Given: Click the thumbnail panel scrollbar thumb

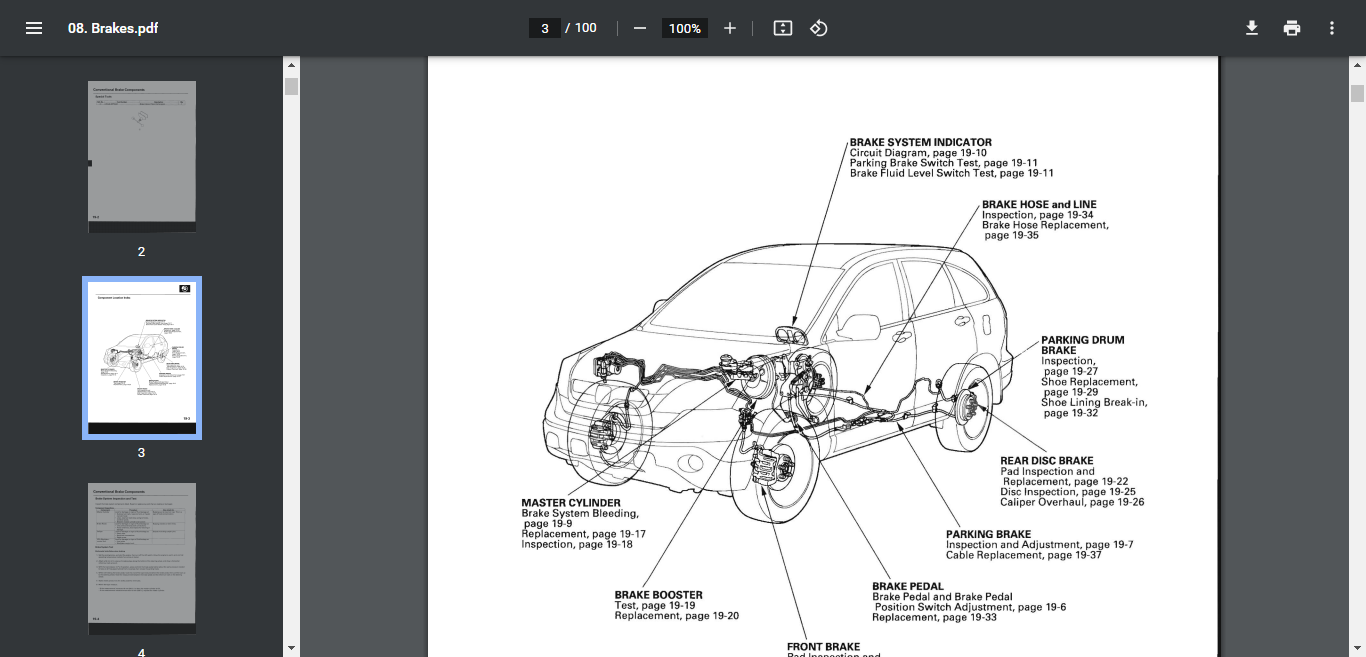Looking at the screenshot, I should (x=291, y=86).
